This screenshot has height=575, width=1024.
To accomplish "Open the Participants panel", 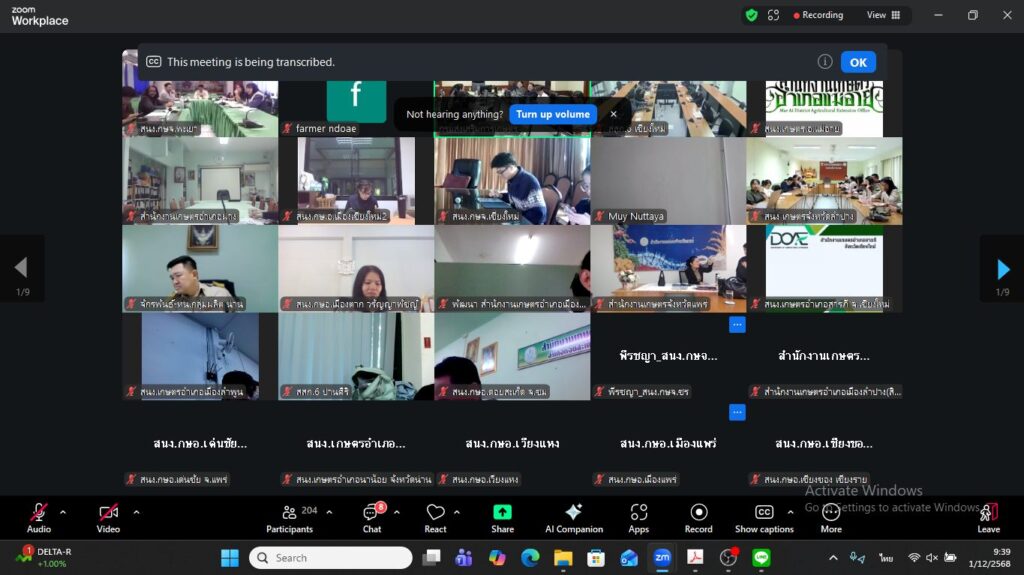I will pyautogui.click(x=291, y=516).
